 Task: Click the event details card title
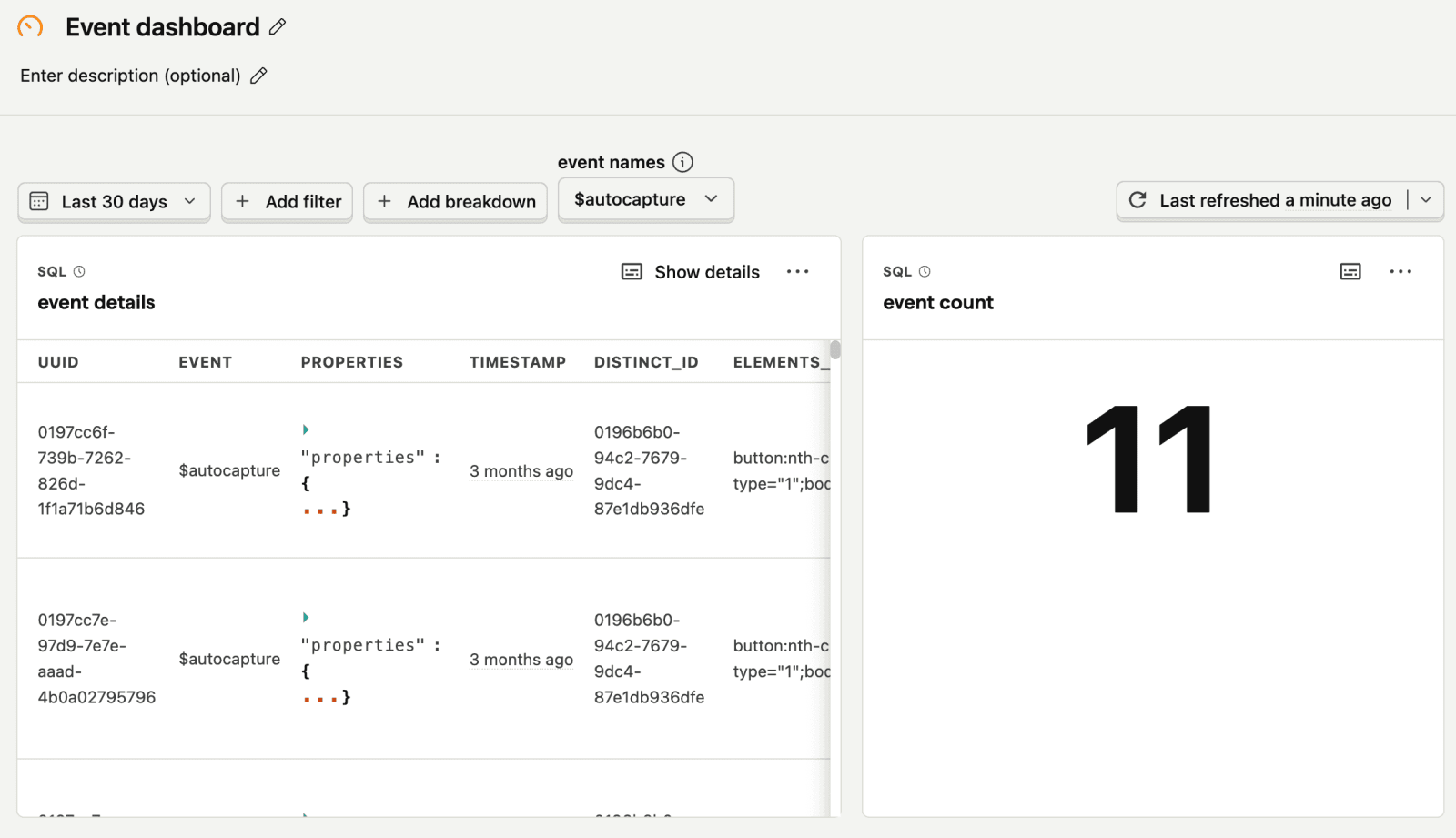tap(96, 302)
